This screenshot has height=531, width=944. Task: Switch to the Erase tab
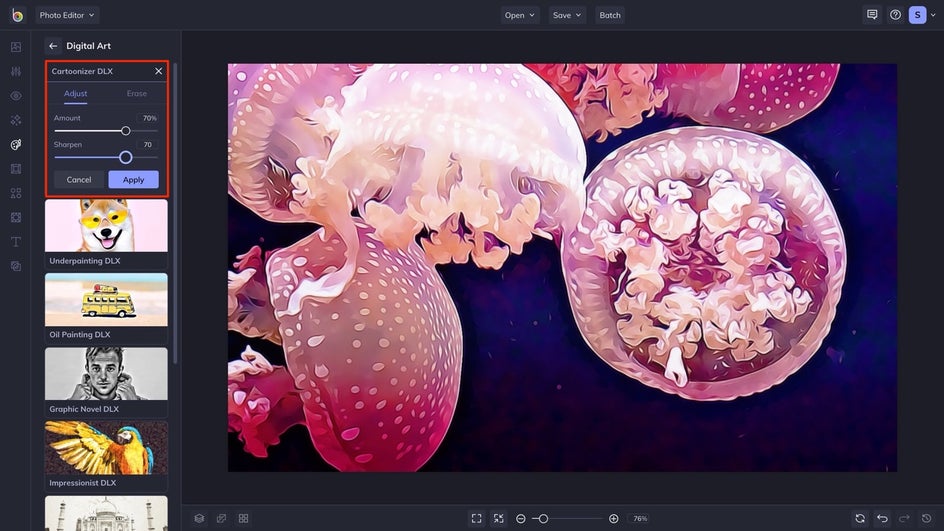pyautogui.click(x=137, y=94)
